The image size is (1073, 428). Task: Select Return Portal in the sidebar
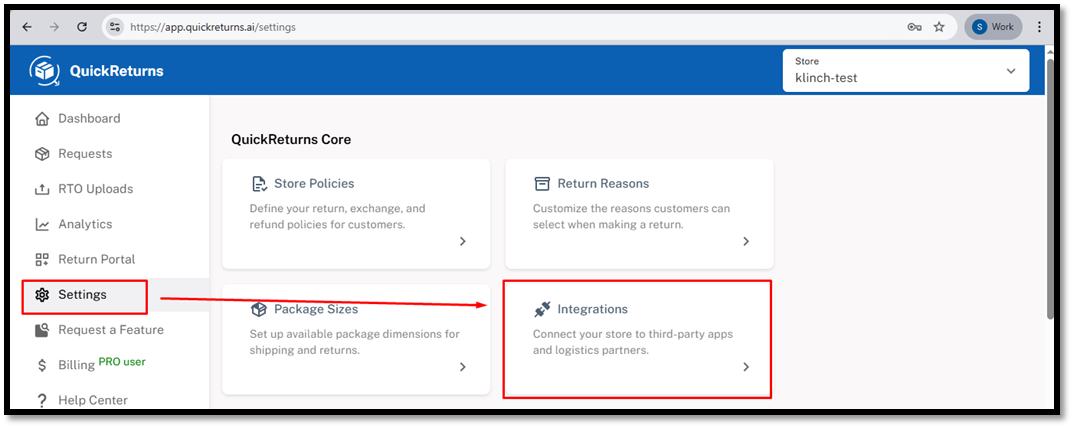(96, 260)
